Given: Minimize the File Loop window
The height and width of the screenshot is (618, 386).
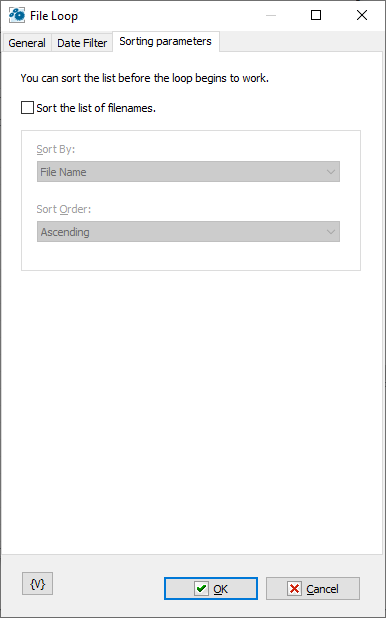Looking at the screenshot, I should click(x=270, y=15).
